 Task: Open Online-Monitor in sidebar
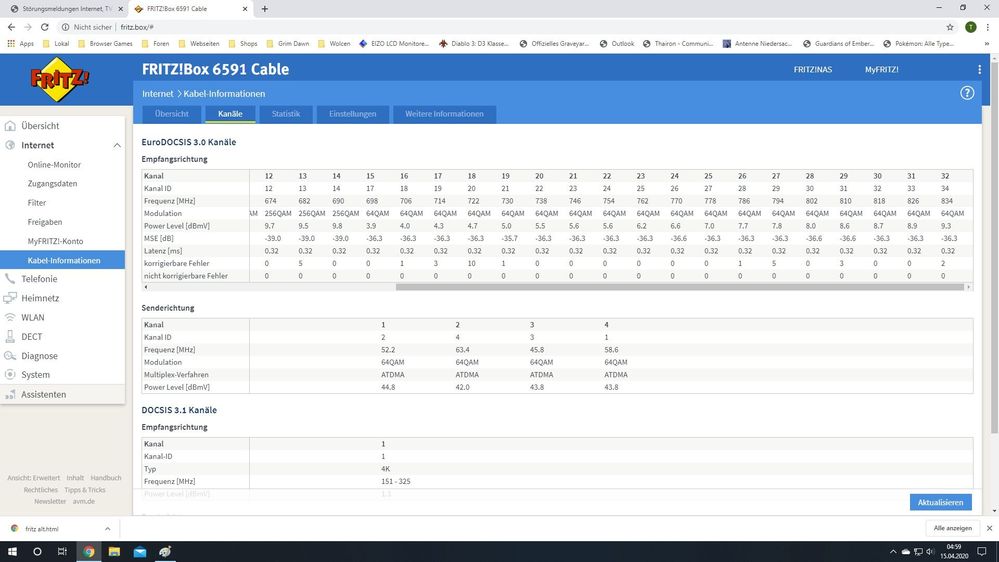click(x=54, y=164)
